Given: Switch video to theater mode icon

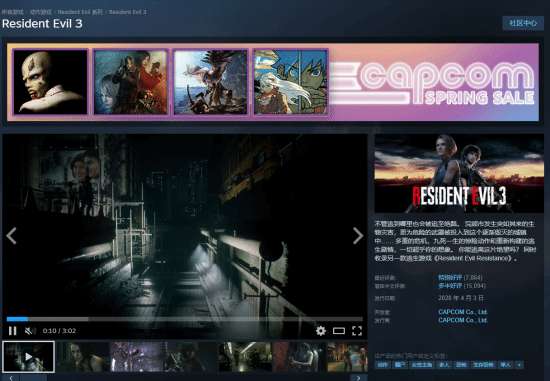Looking at the screenshot, I should 339,331.
